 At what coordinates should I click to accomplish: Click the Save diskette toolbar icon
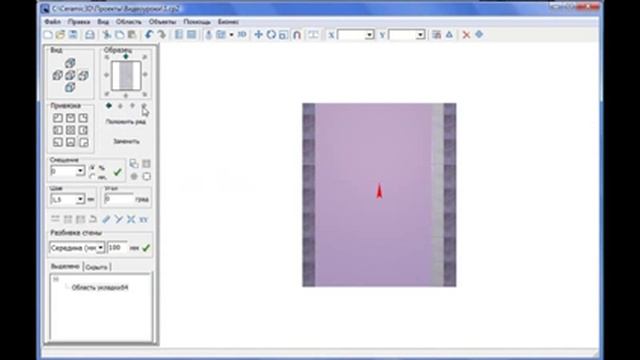(x=73, y=35)
